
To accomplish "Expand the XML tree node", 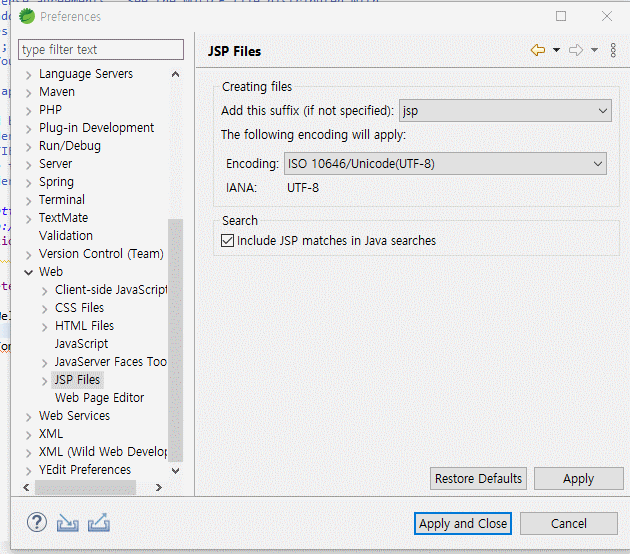I will coord(29,435).
